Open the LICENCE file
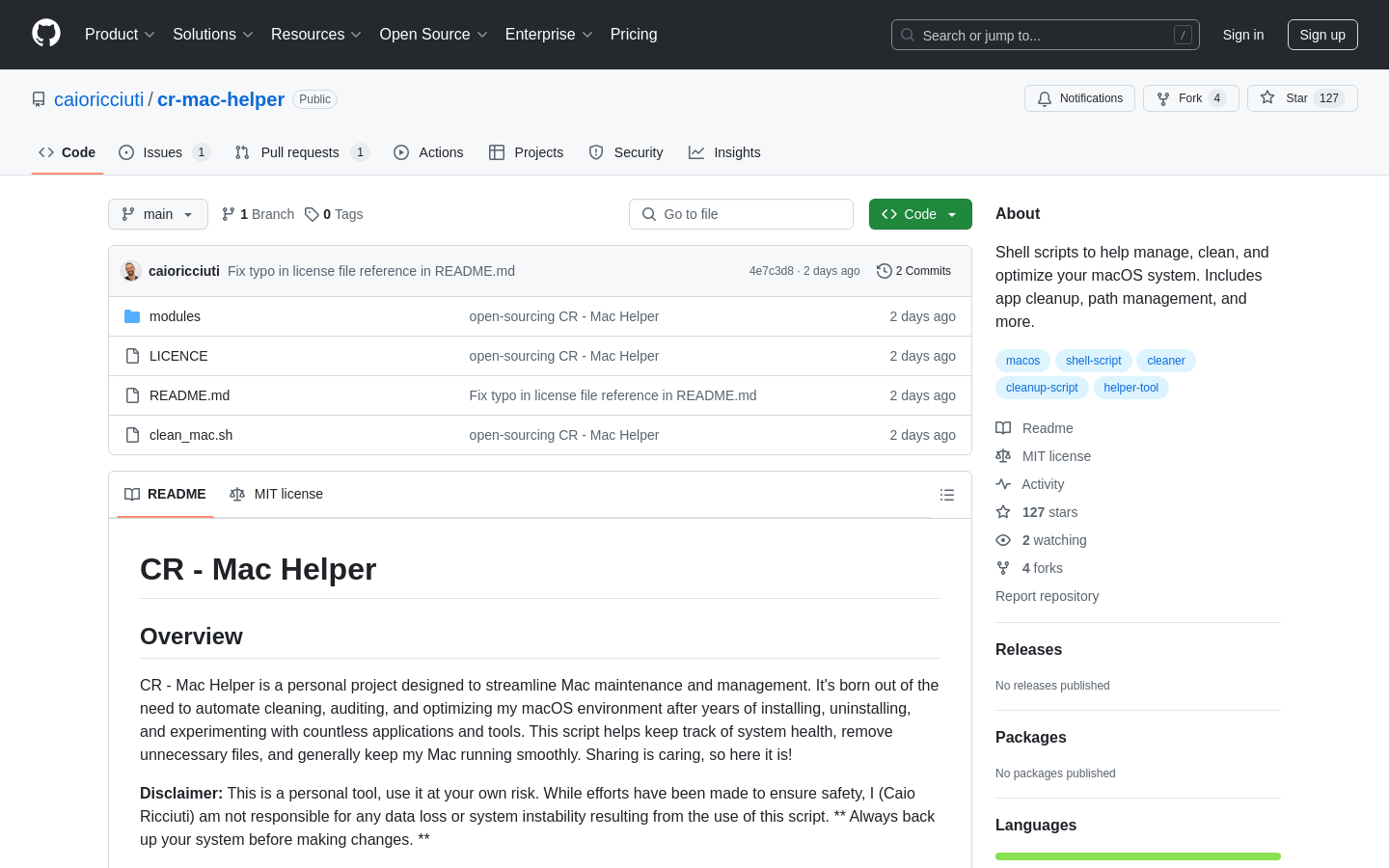Screen dimensions: 1389x868 [x=178, y=356]
